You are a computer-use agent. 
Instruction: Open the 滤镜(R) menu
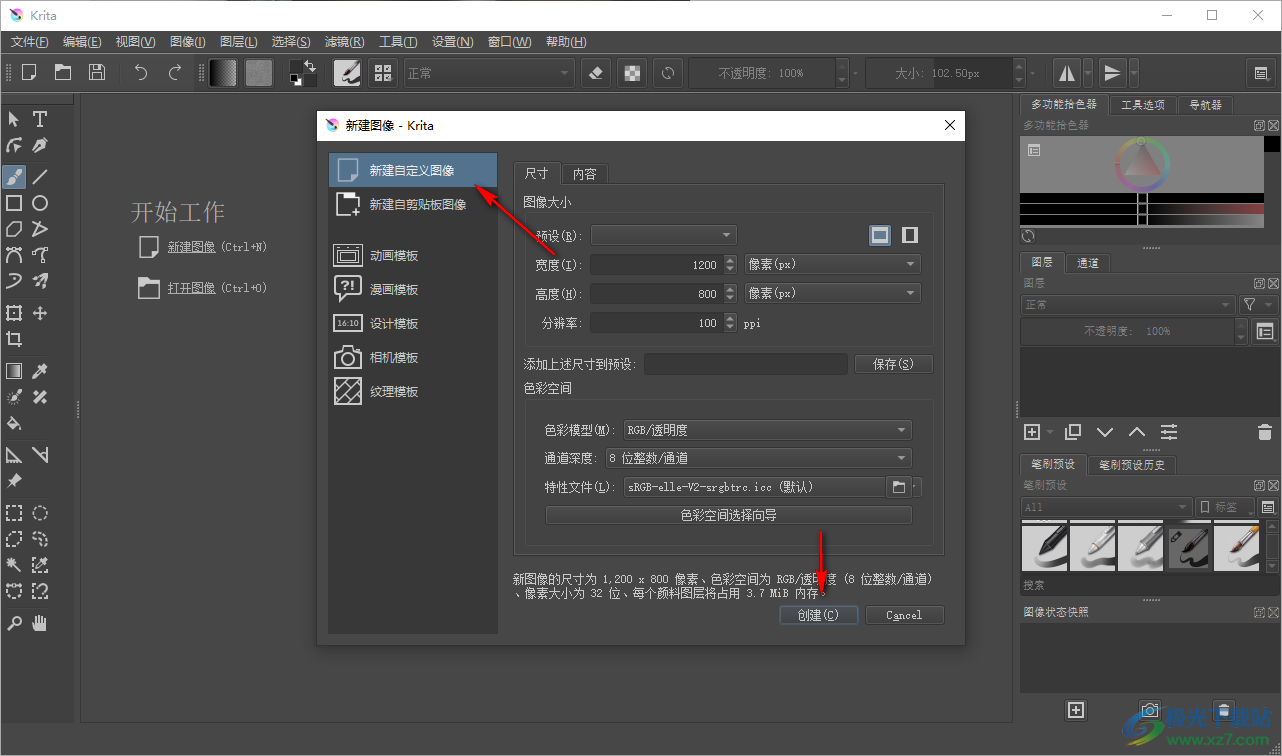coord(344,41)
